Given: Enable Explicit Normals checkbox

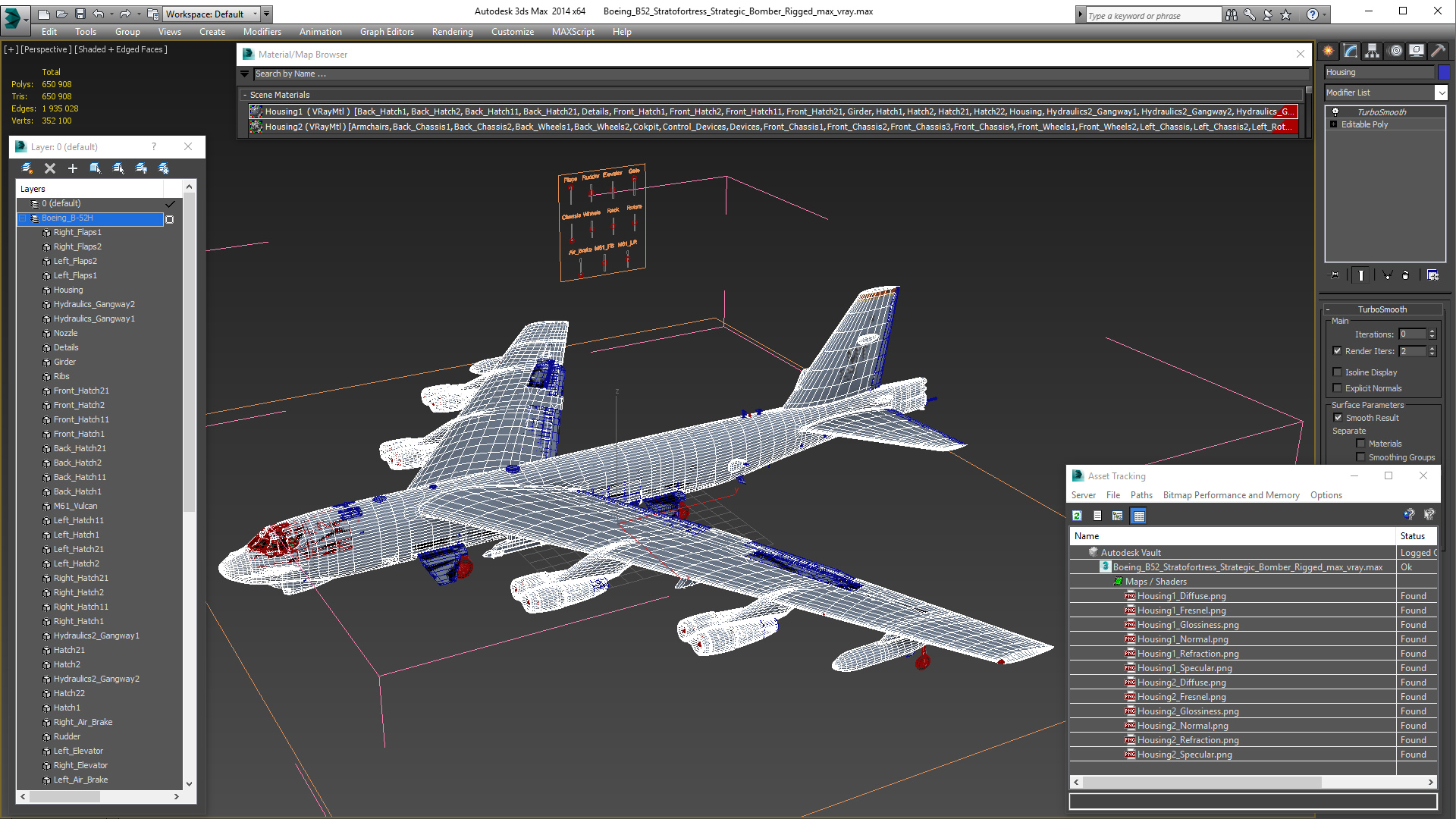Looking at the screenshot, I should 1338,388.
